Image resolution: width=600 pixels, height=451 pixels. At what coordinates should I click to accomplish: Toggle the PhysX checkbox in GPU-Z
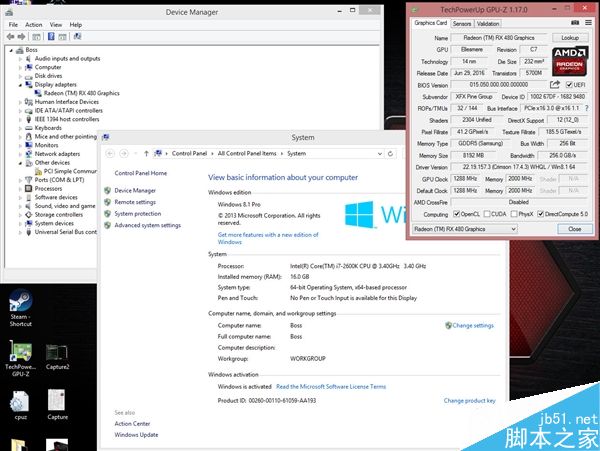point(514,214)
